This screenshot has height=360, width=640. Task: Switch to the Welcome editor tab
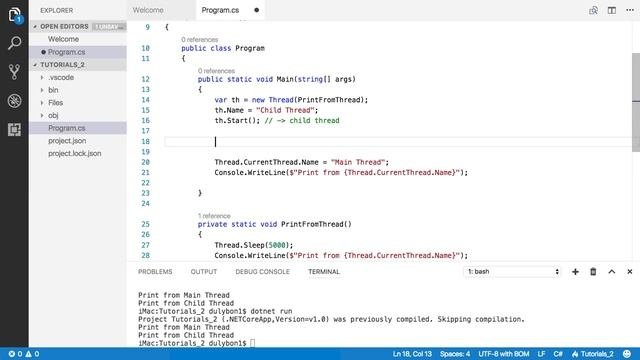pyautogui.click(x=148, y=10)
